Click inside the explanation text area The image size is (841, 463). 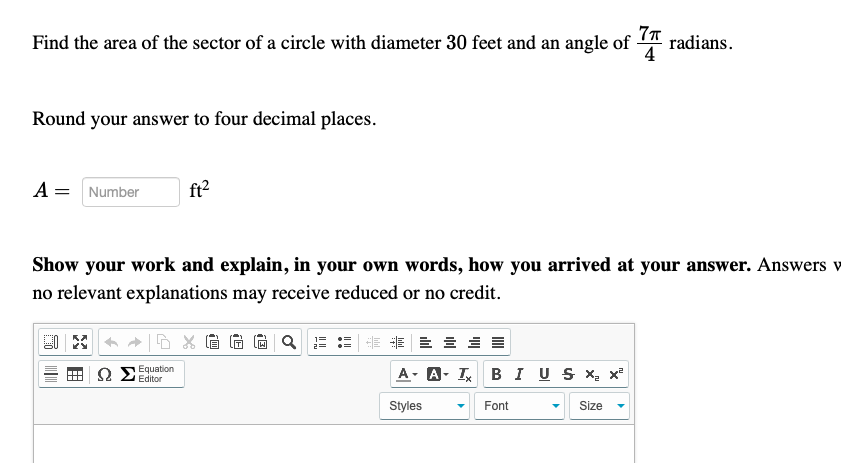334,444
